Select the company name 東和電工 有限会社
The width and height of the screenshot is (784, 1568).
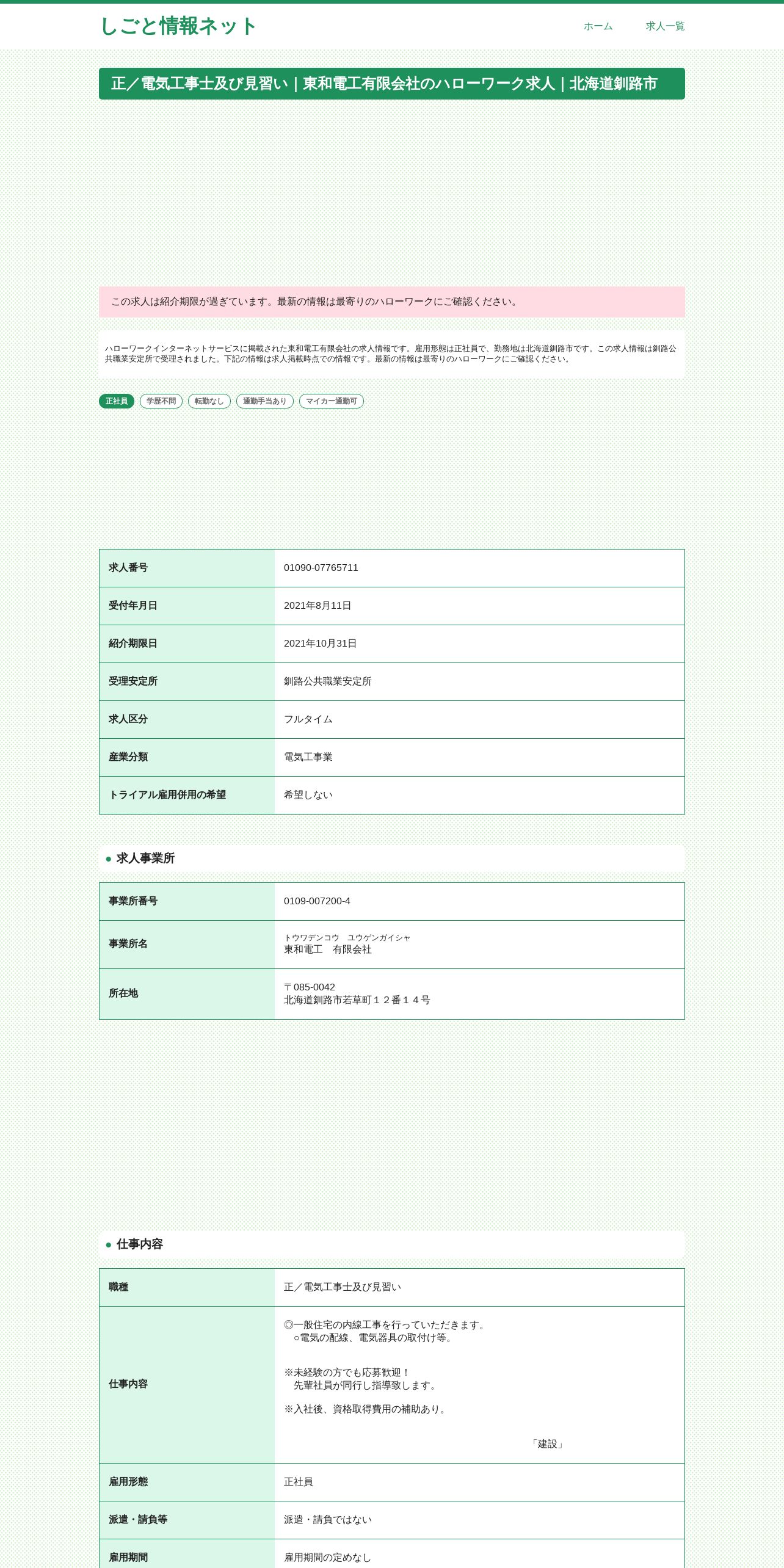coord(328,949)
